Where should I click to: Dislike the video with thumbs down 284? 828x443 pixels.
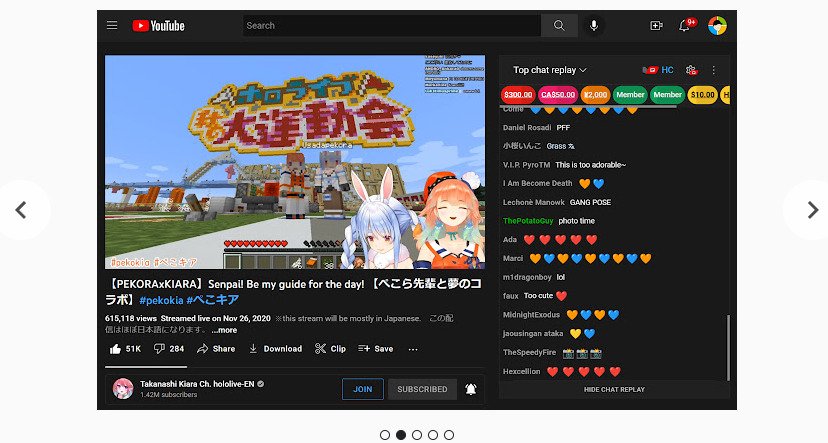[169, 348]
